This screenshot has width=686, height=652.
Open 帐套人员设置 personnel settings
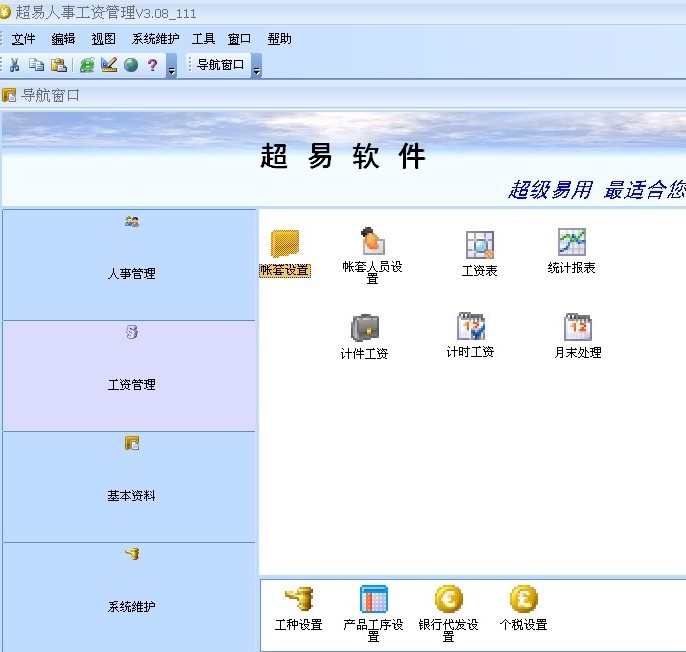[x=372, y=243]
